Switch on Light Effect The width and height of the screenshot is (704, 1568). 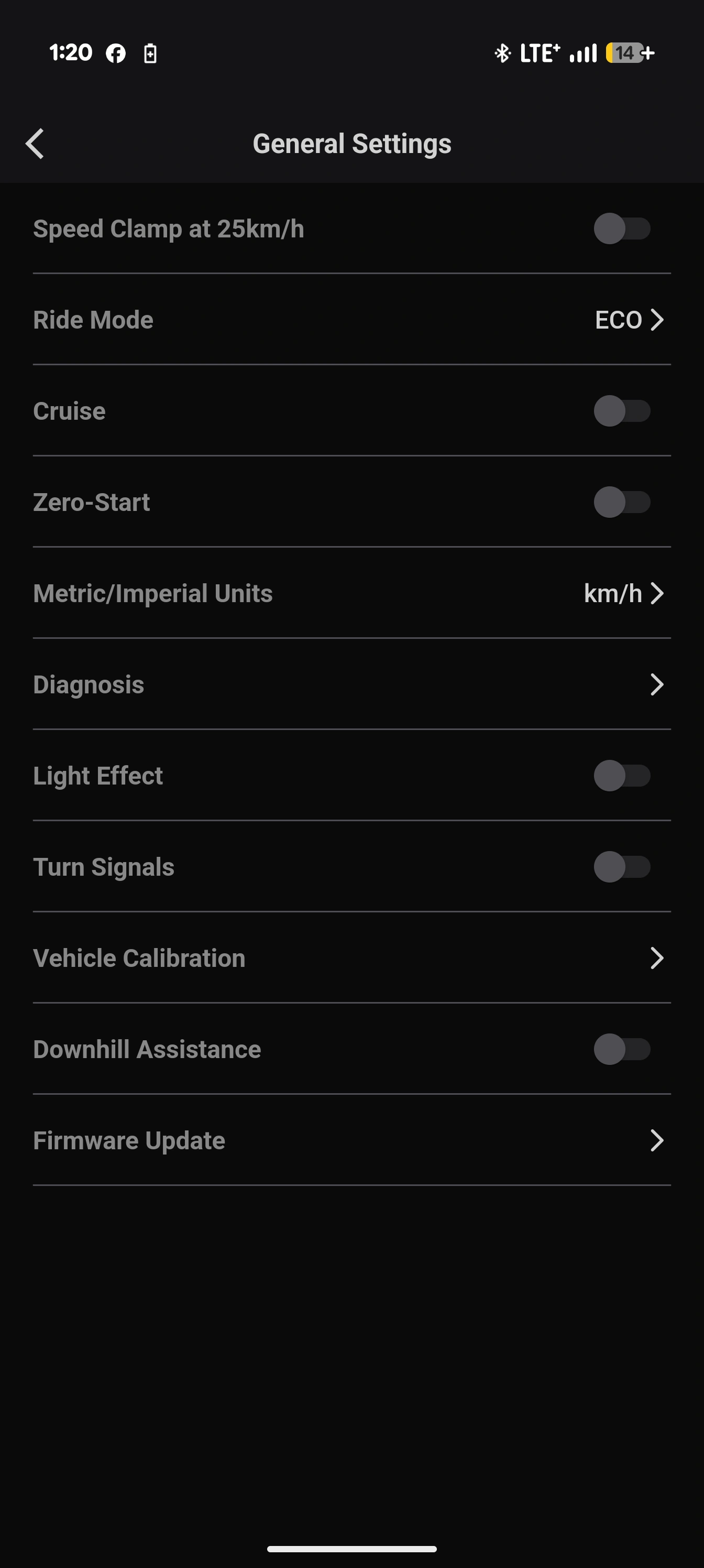point(622,776)
